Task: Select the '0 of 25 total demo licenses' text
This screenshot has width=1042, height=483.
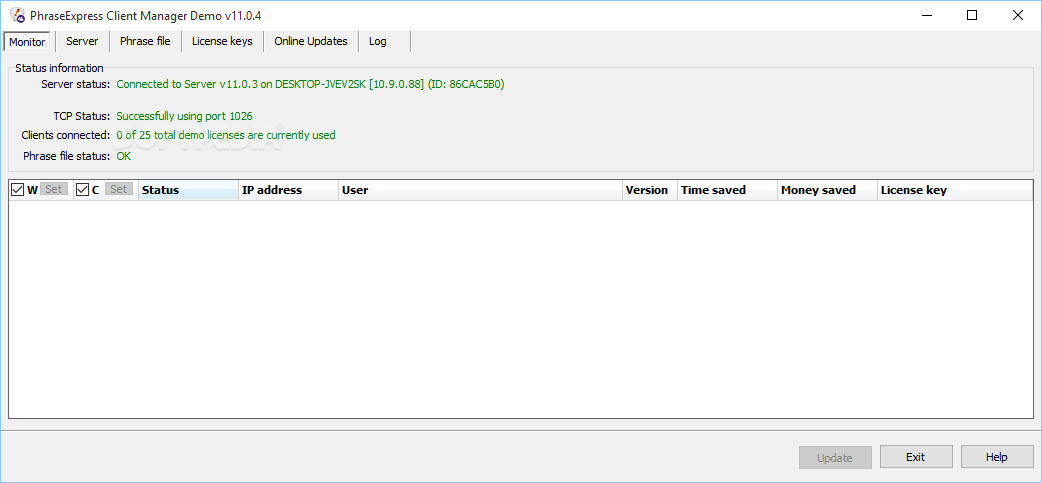Action: (226, 135)
